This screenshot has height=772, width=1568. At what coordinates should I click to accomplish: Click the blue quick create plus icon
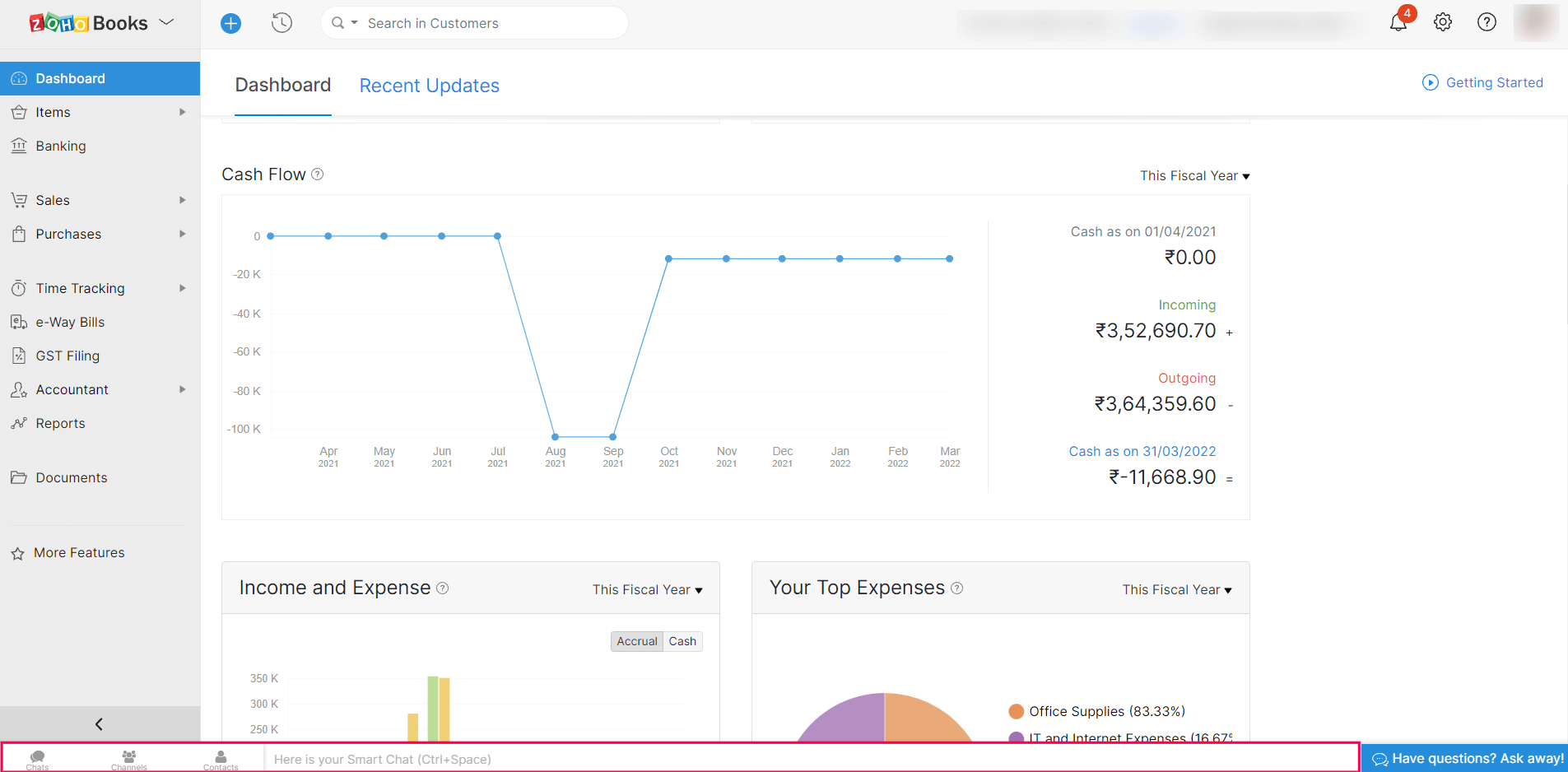click(x=230, y=23)
